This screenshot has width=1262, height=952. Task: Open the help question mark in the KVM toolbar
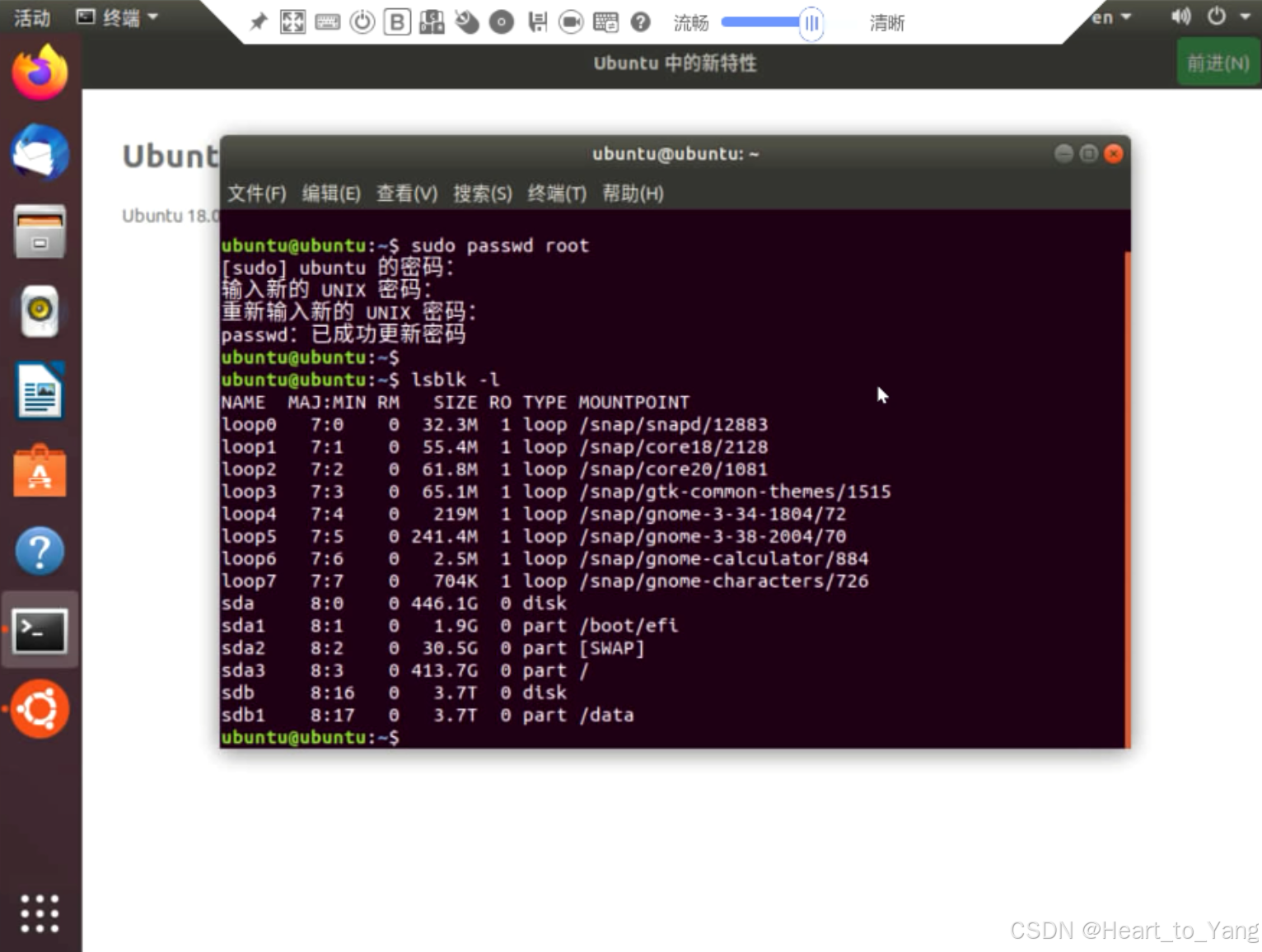[640, 22]
